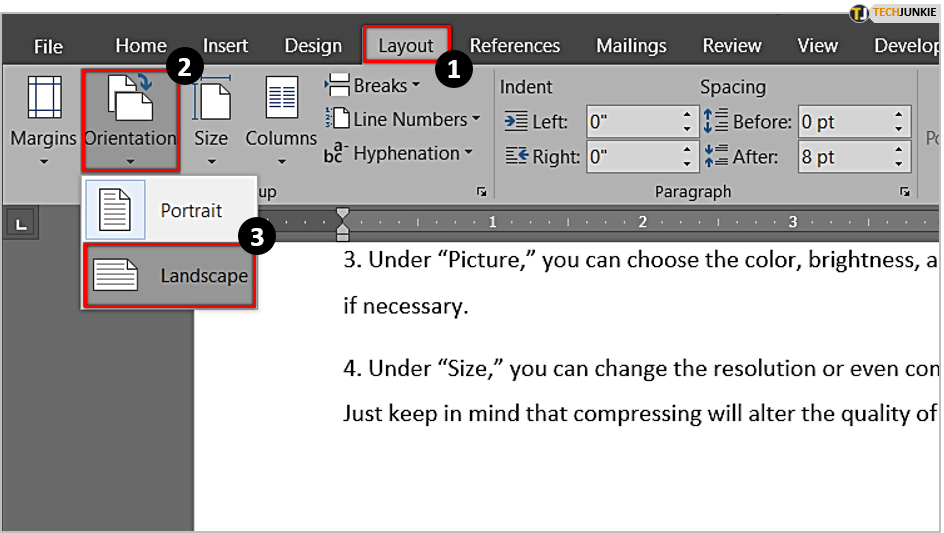Viewport: 944px width, 533px height.
Task: Open the File menu
Action: 48,46
